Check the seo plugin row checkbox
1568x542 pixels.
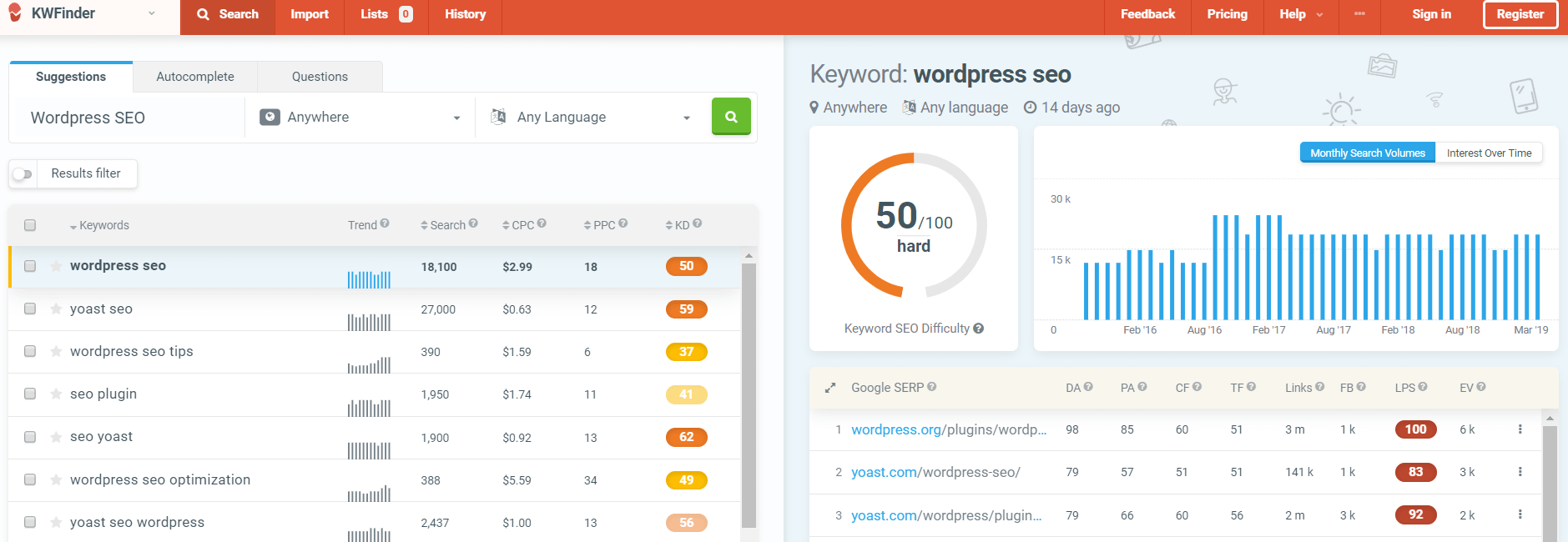coord(30,394)
